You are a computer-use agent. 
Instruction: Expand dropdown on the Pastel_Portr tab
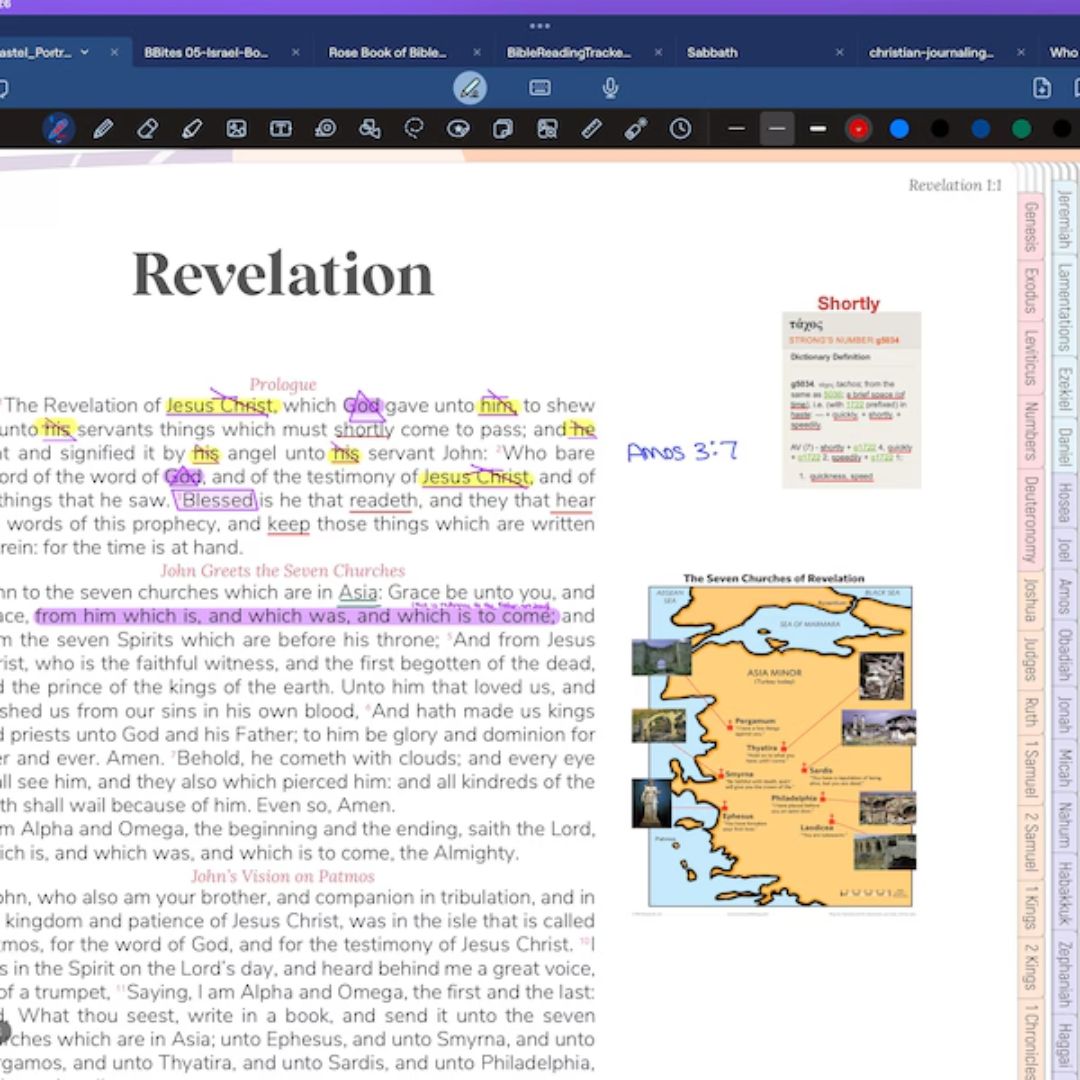click(85, 52)
